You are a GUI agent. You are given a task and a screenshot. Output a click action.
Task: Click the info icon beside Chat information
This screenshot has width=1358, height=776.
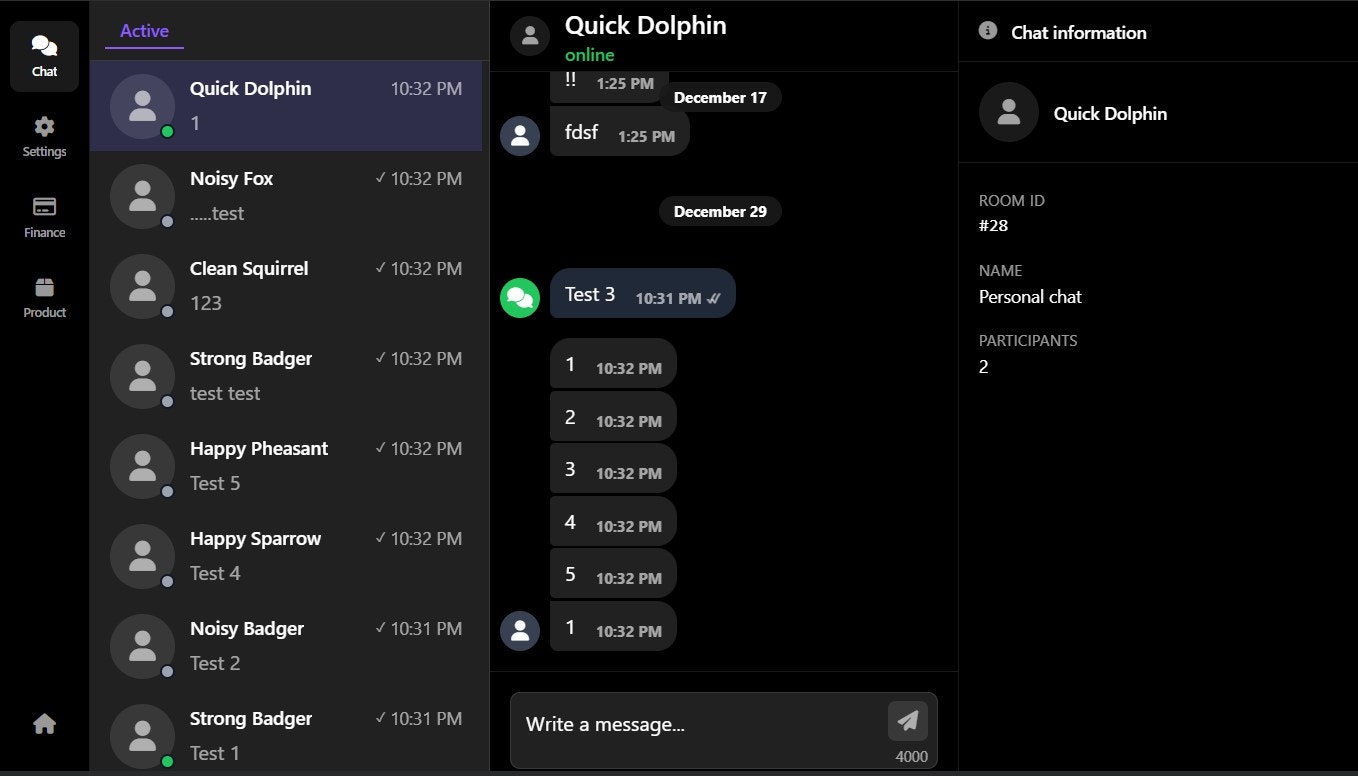click(988, 30)
